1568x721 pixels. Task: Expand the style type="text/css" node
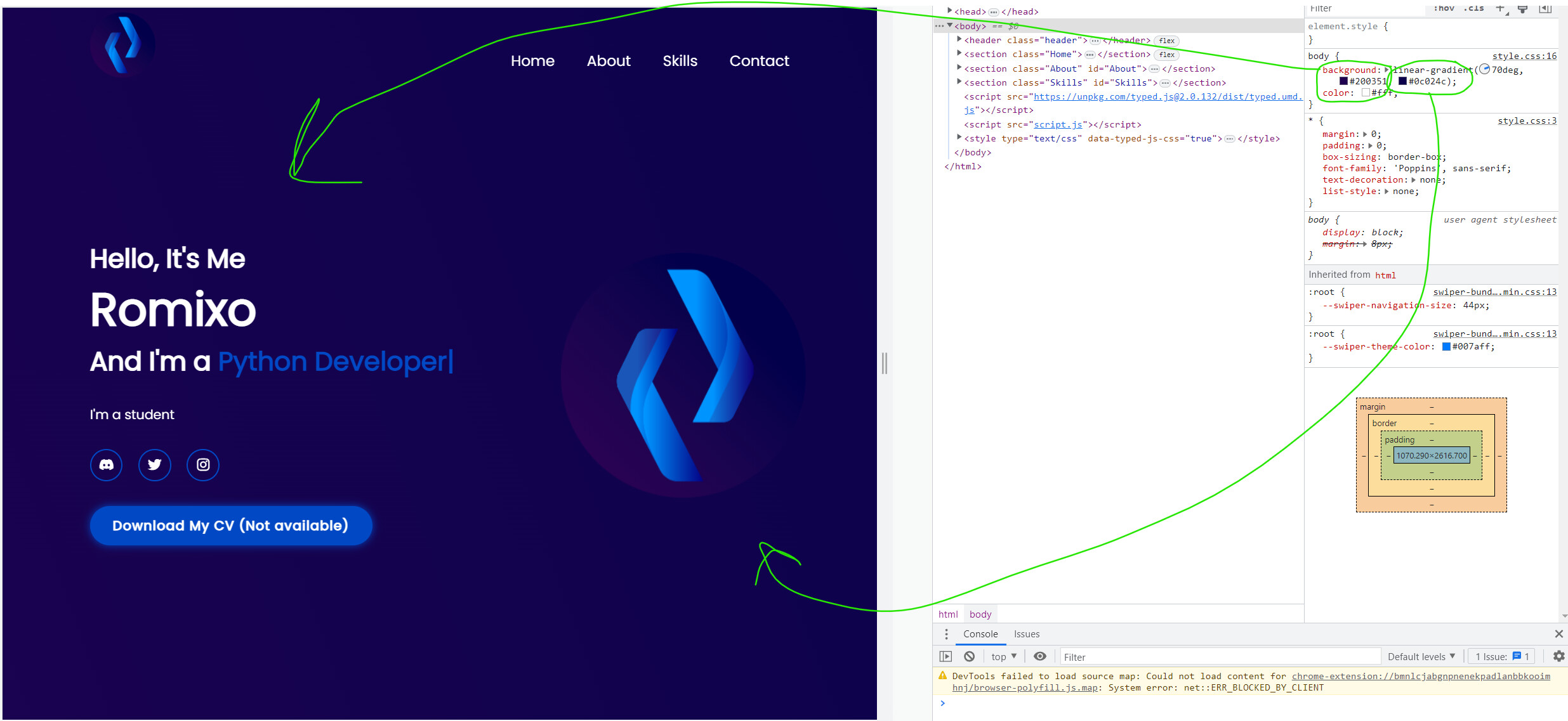(959, 138)
